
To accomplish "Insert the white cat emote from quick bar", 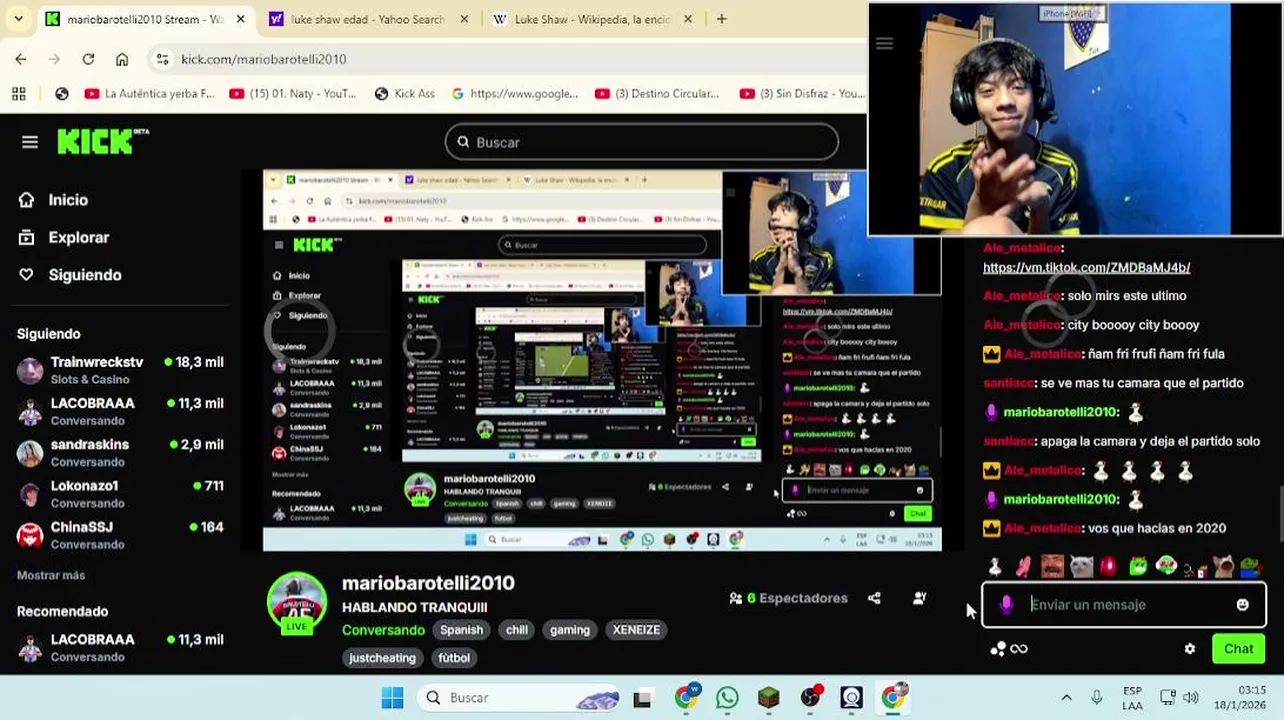I will 1081,567.
